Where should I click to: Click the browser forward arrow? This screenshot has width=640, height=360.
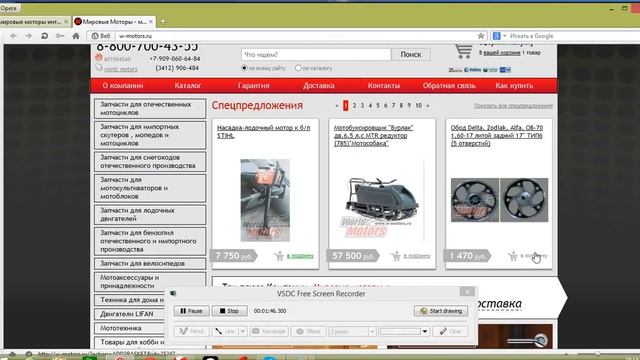29,36
